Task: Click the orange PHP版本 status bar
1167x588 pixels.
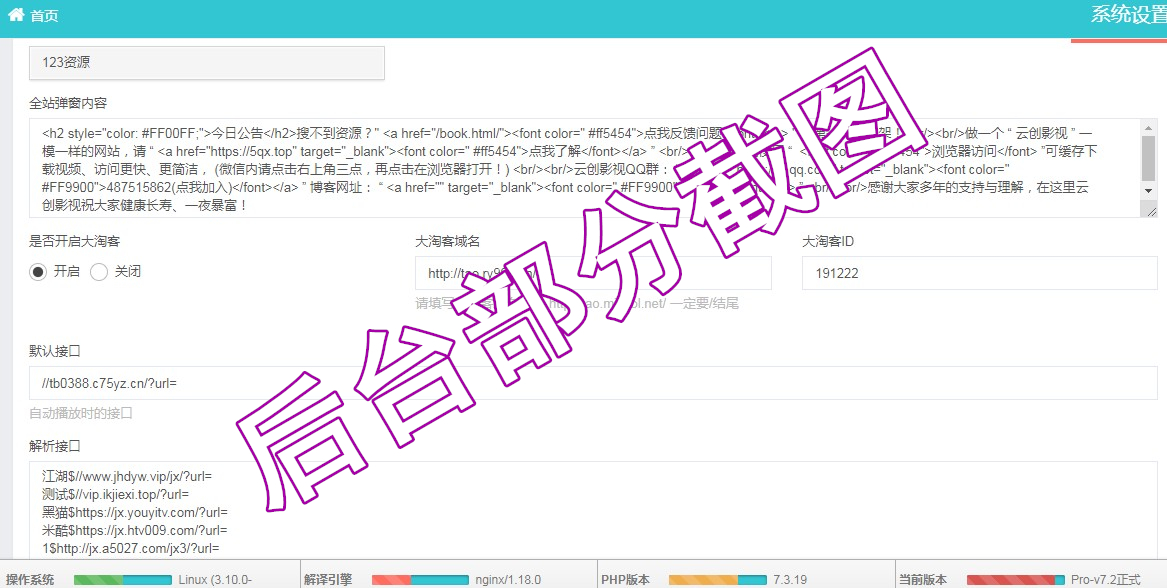Action: coord(716,580)
